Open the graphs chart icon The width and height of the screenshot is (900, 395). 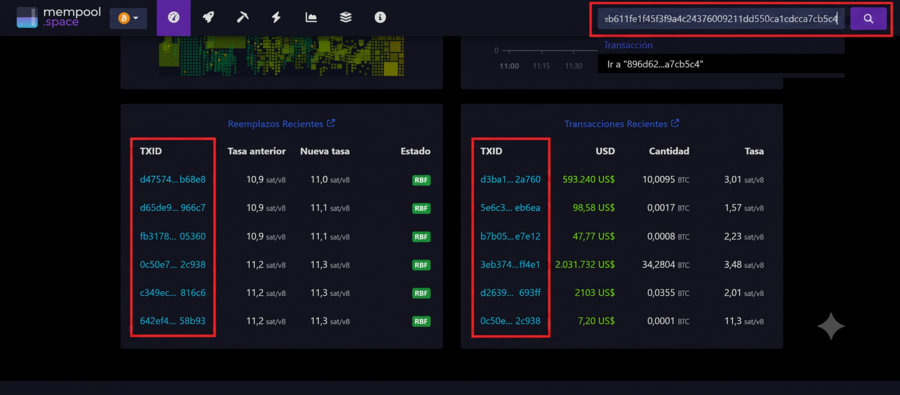[x=311, y=18]
